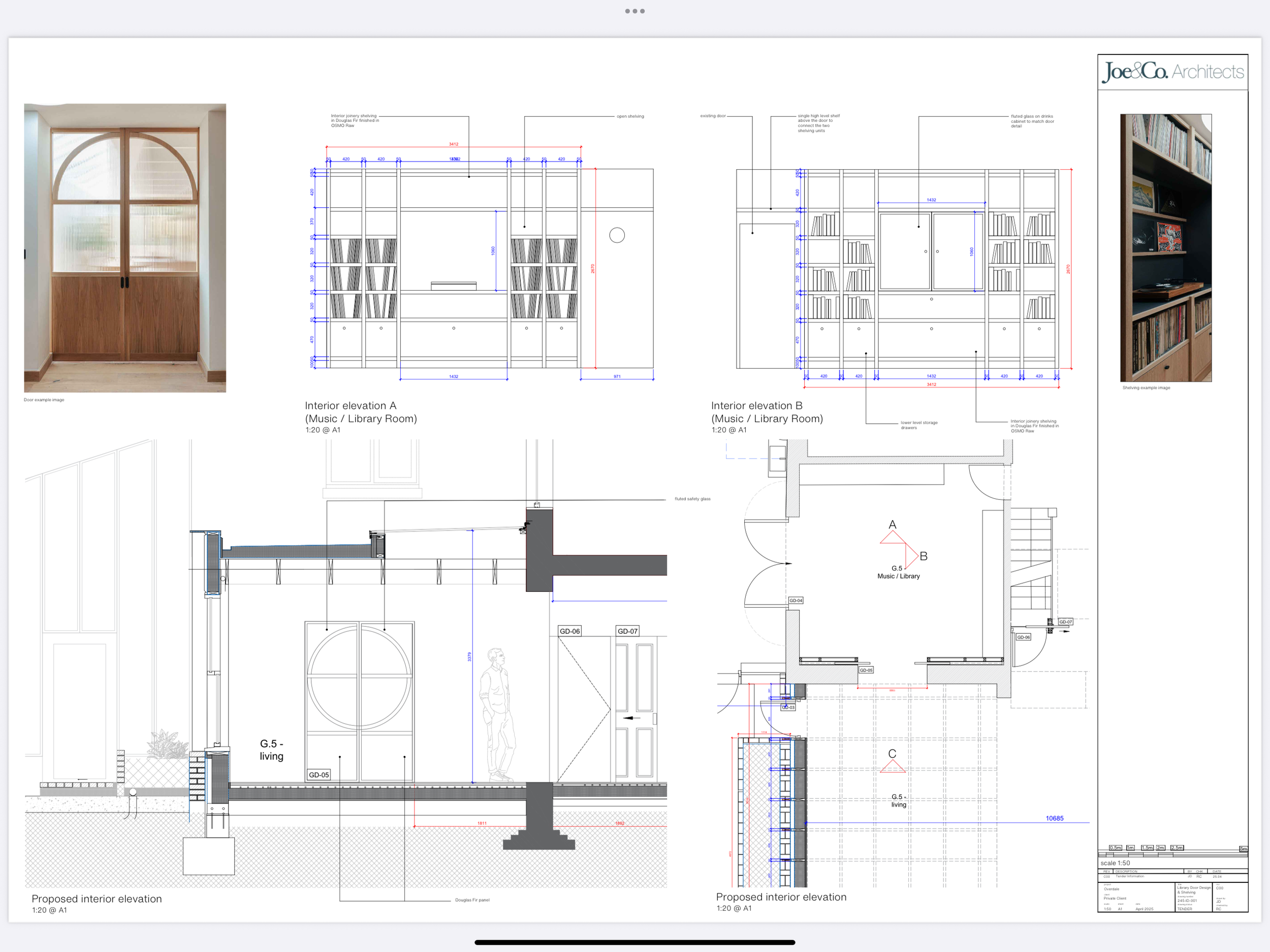This screenshot has width=1270, height=952.
Task: Click the G.5 Music / Library room label
Action: (898, 572)
